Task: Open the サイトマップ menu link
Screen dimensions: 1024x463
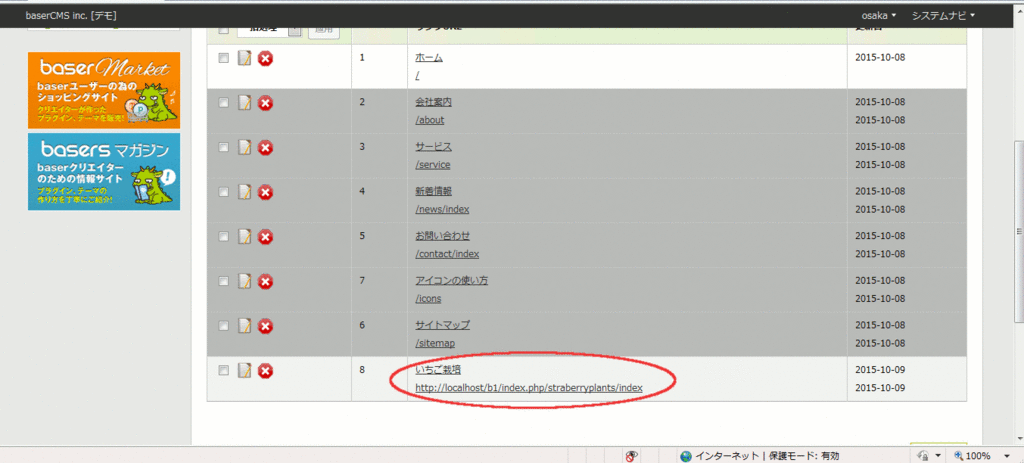Action: coord(443,325)
